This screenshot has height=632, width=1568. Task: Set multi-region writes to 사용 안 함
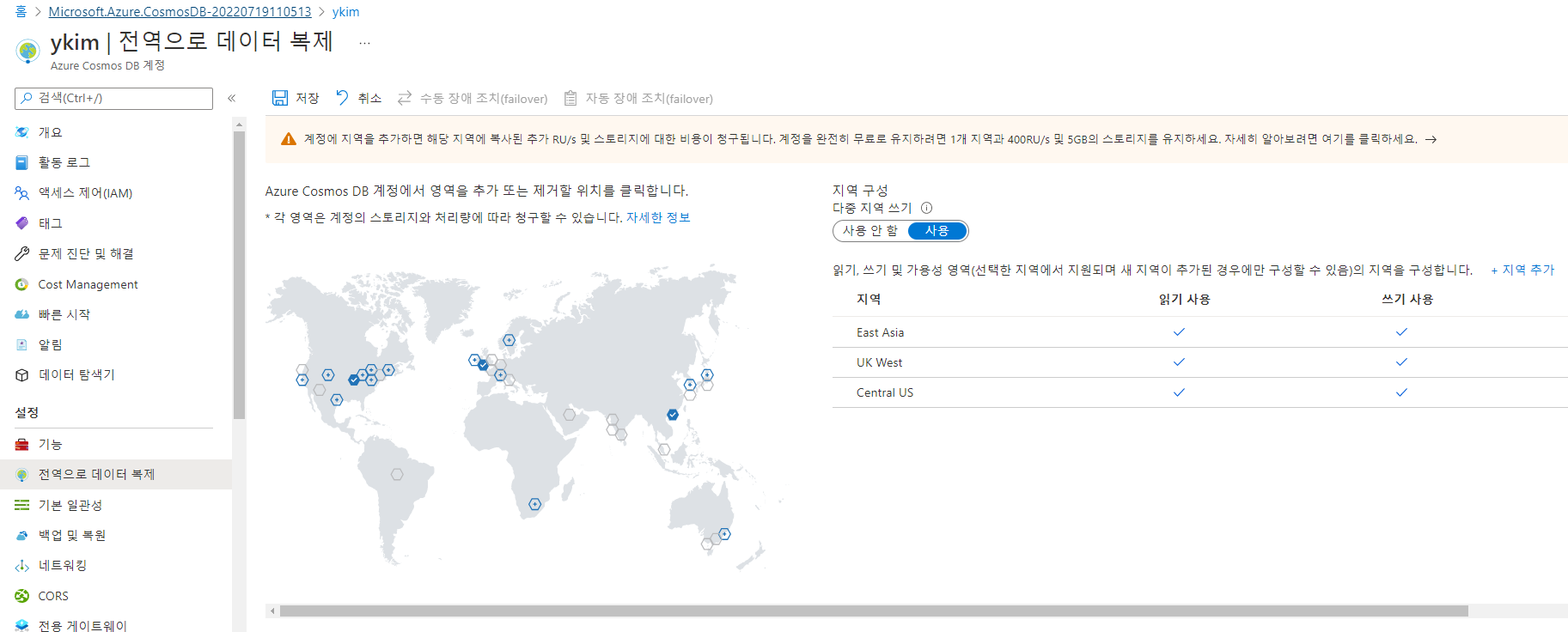869,231
